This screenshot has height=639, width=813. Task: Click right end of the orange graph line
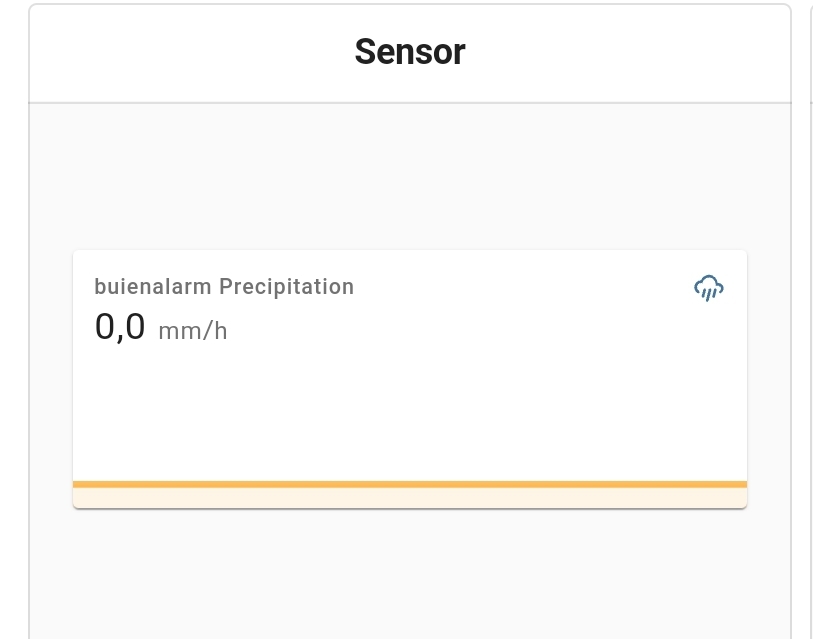tap(742, 484)
